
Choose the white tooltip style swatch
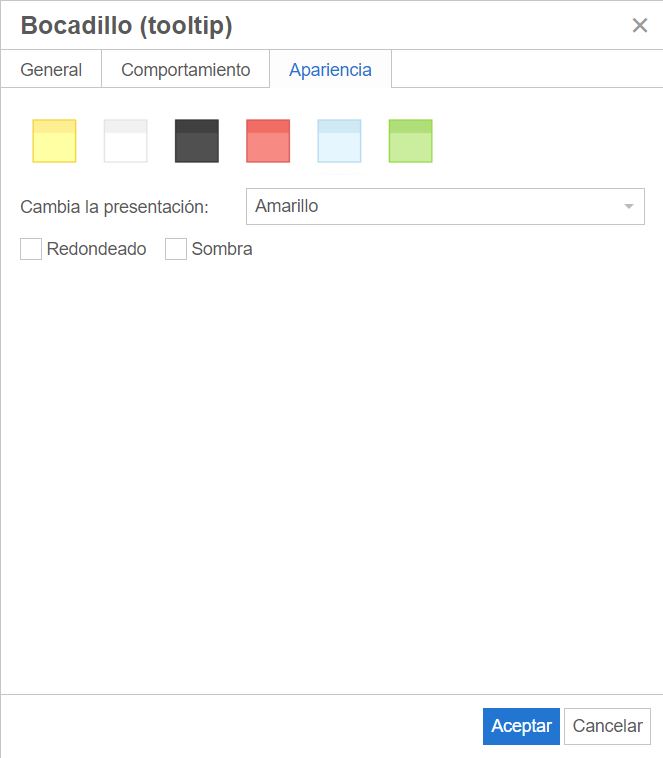125,141
